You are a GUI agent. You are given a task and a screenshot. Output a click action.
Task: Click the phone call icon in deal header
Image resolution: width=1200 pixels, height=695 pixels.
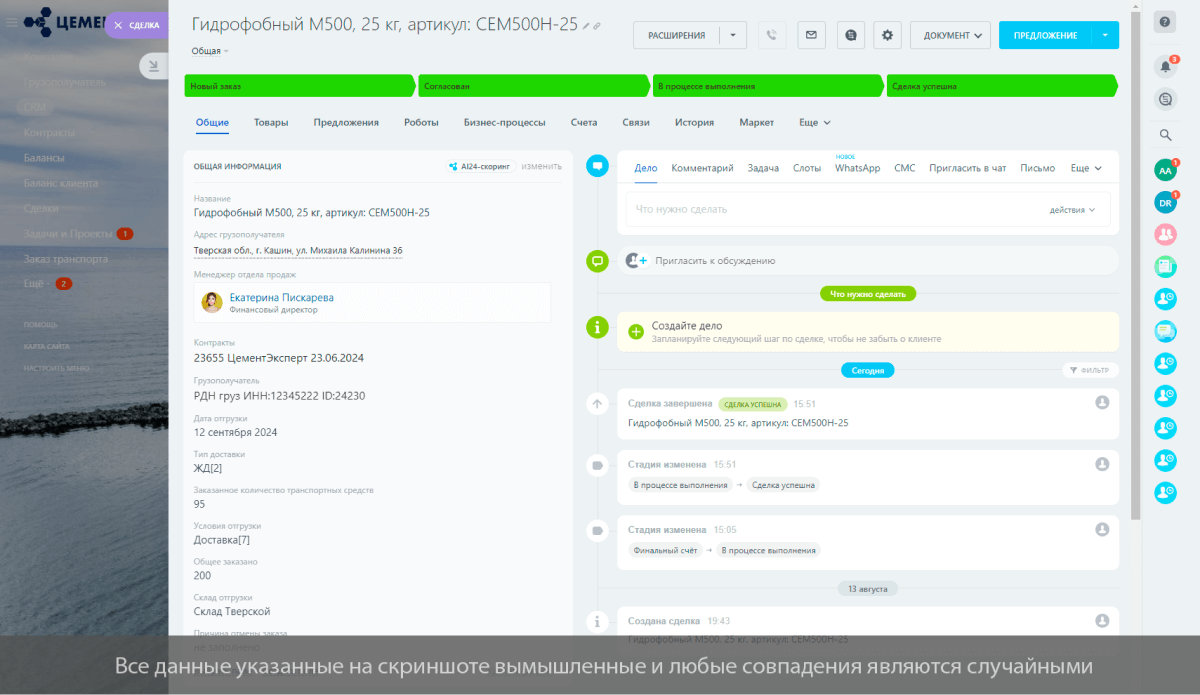coord(771,35)
